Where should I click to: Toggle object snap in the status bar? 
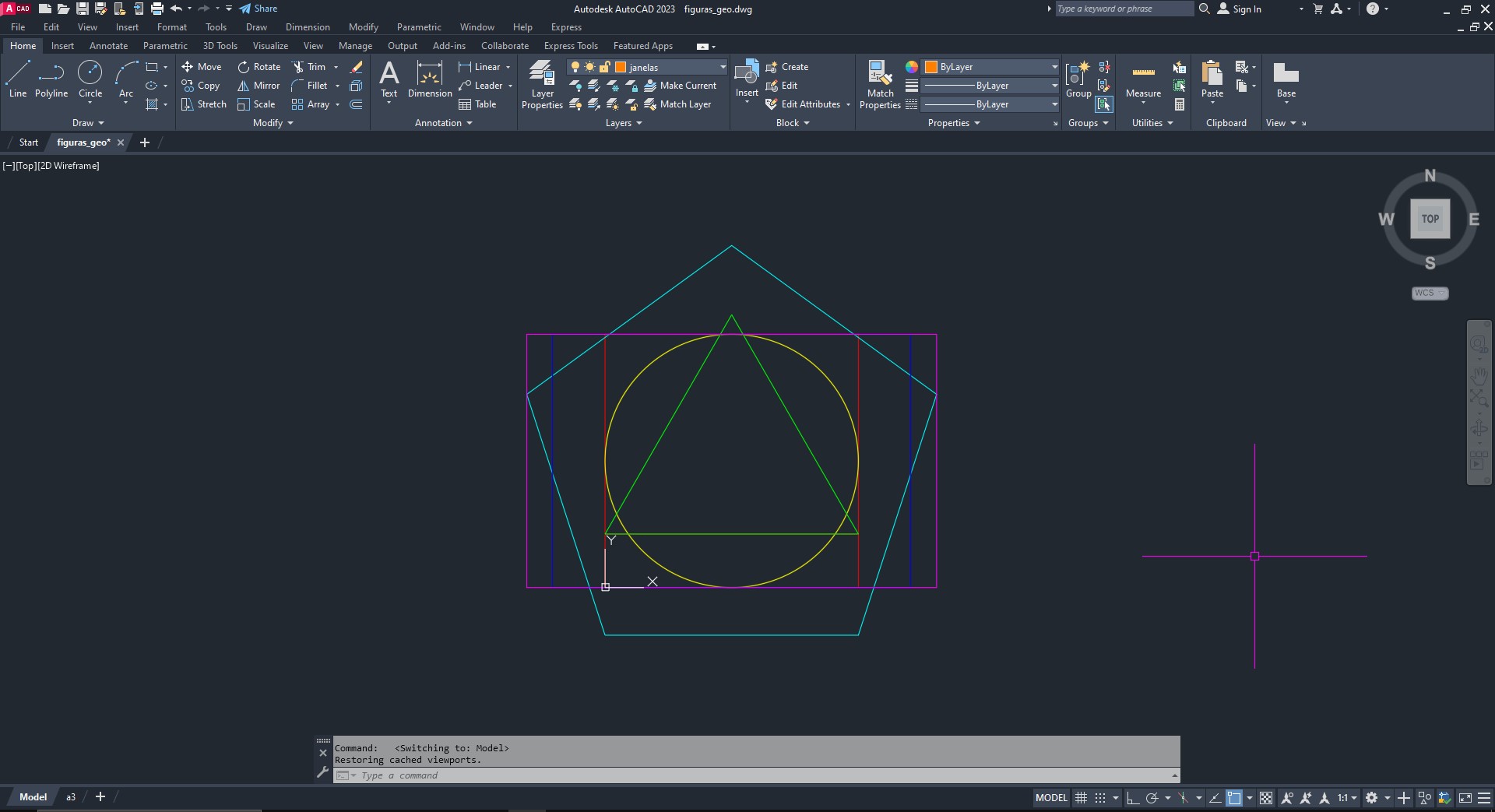tap(1234, 798)
